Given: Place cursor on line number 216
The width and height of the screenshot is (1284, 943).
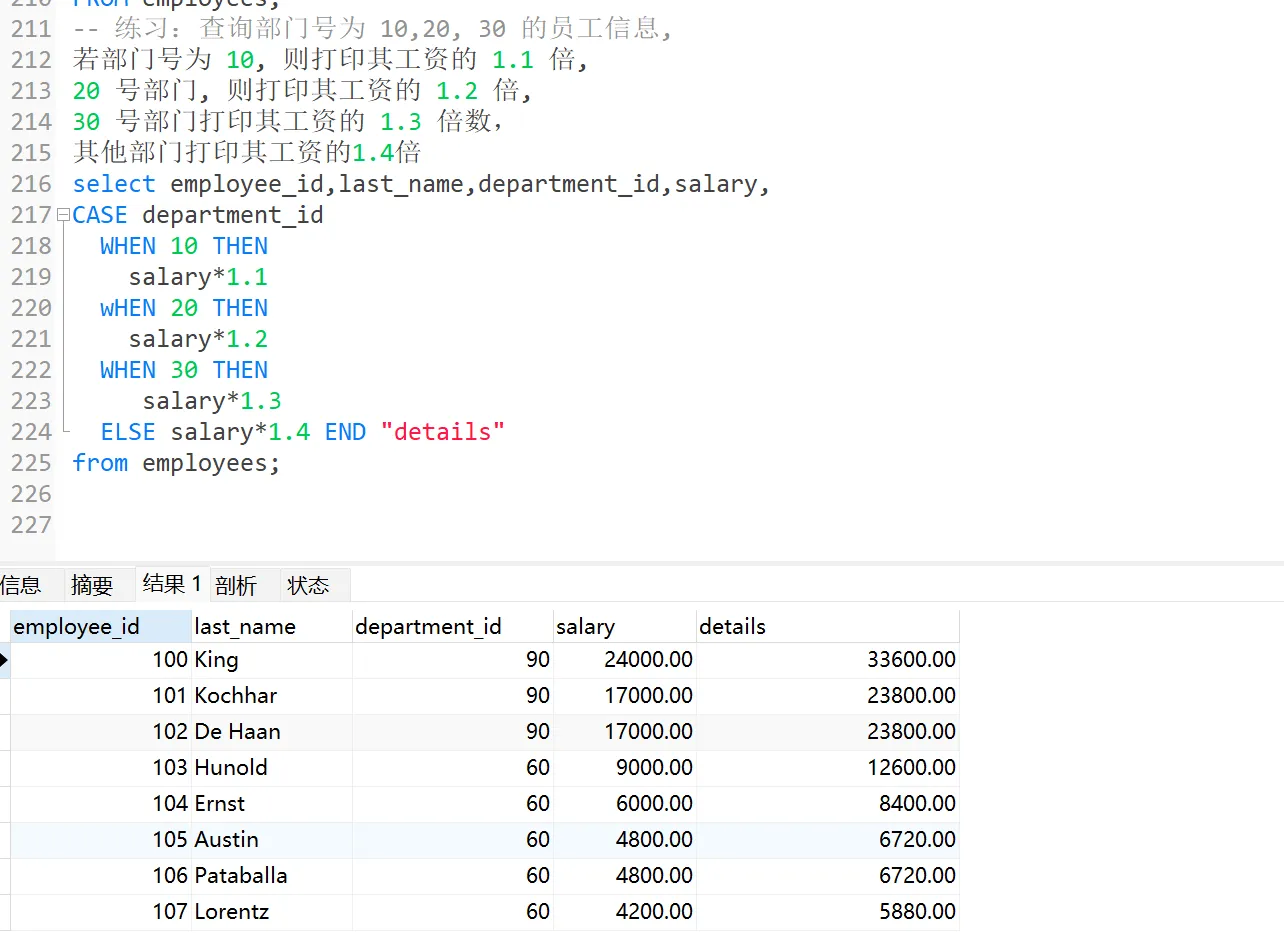Looking at the screenshot, I should 31,184.
